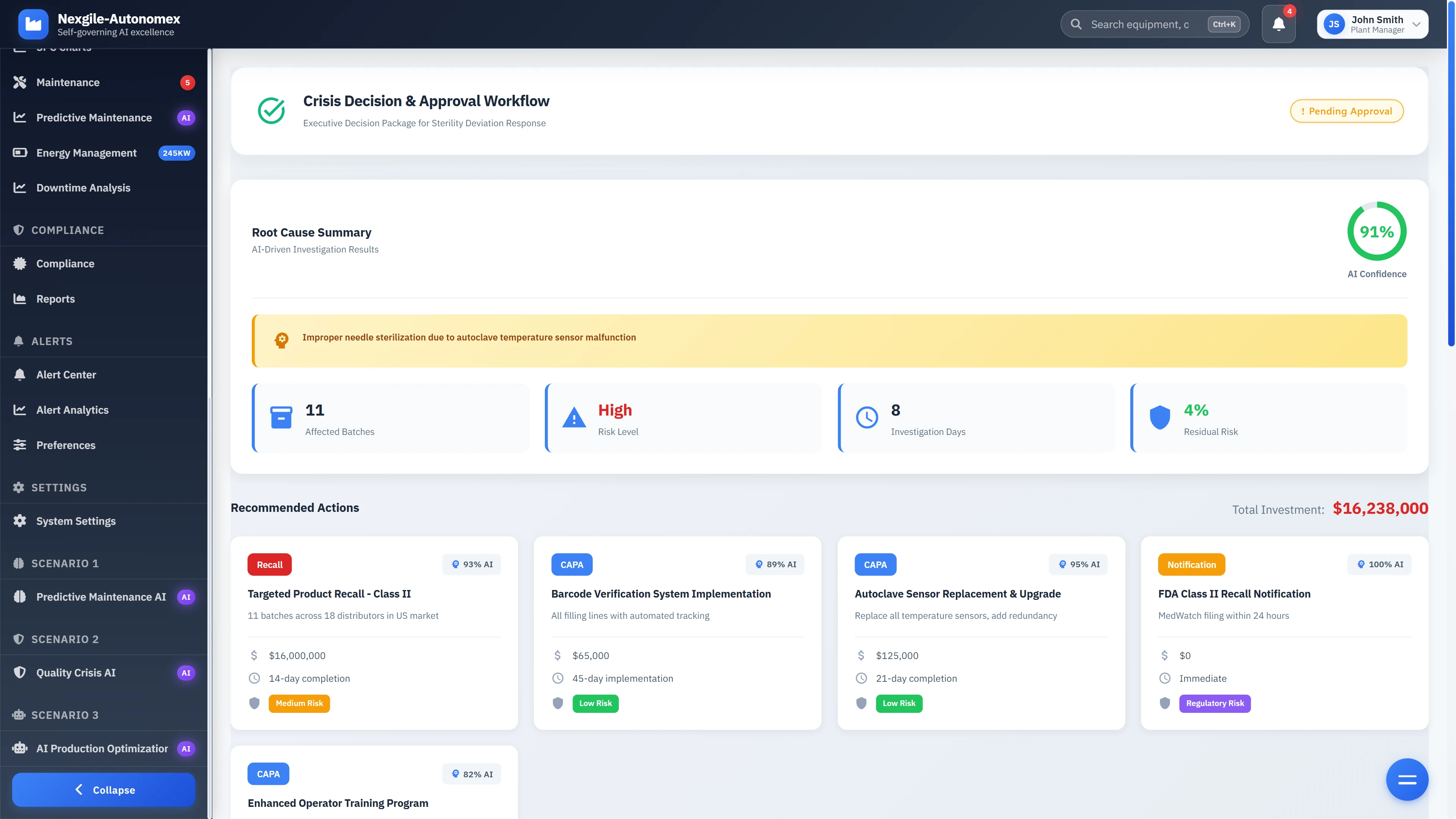Open Quality Crisis AI menu item
Viewport: 1456px width, 819px height.
tap(76, 673)
